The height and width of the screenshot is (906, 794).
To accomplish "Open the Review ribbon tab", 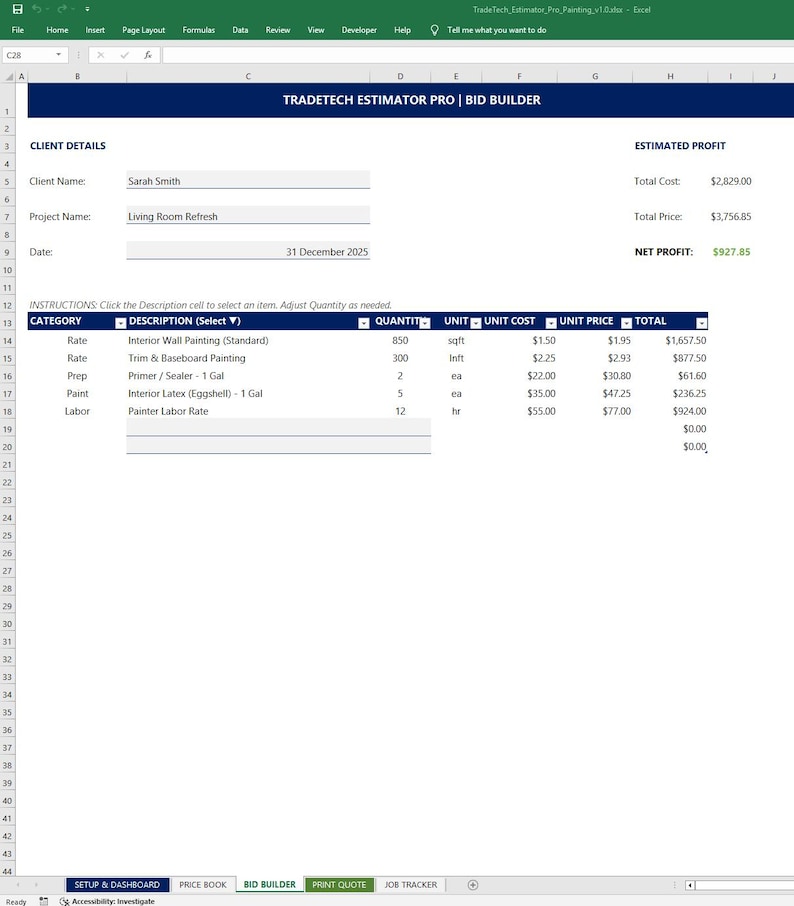I will click(x=278, y=30).
